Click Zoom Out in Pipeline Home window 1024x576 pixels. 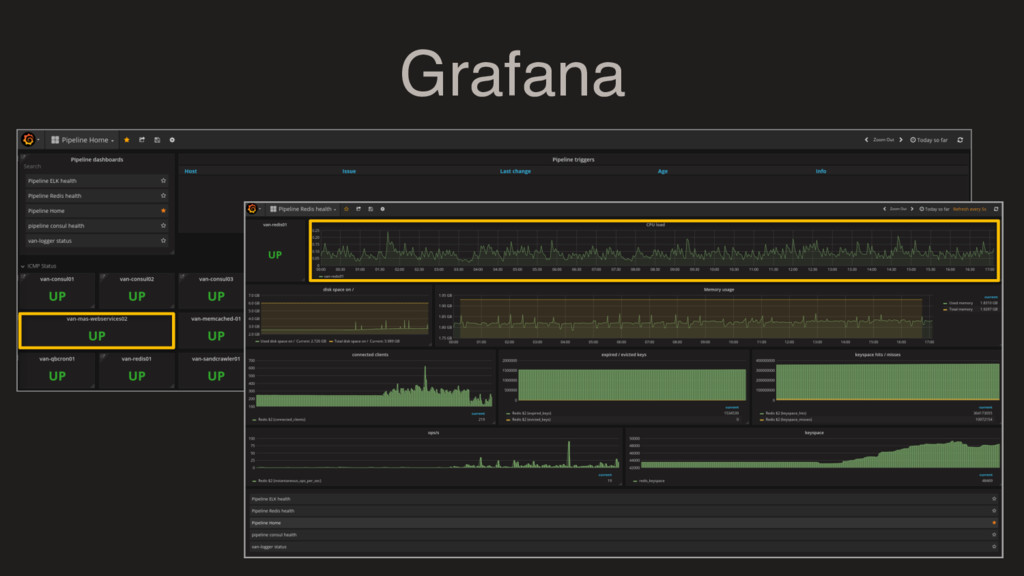pos(884,140)
